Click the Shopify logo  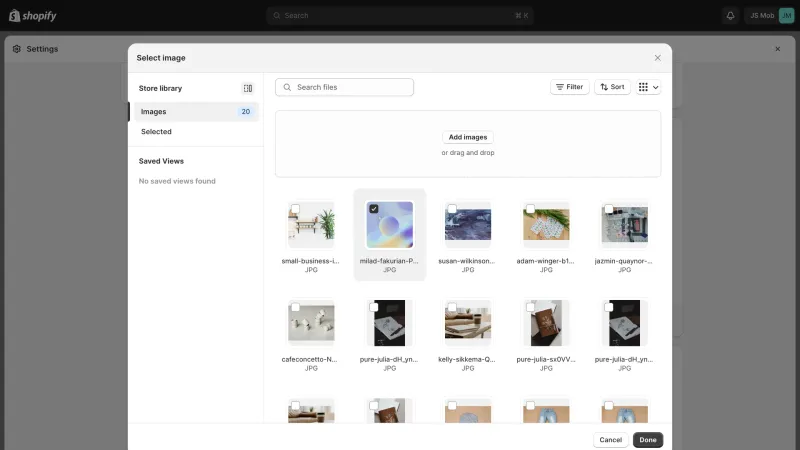33,15
